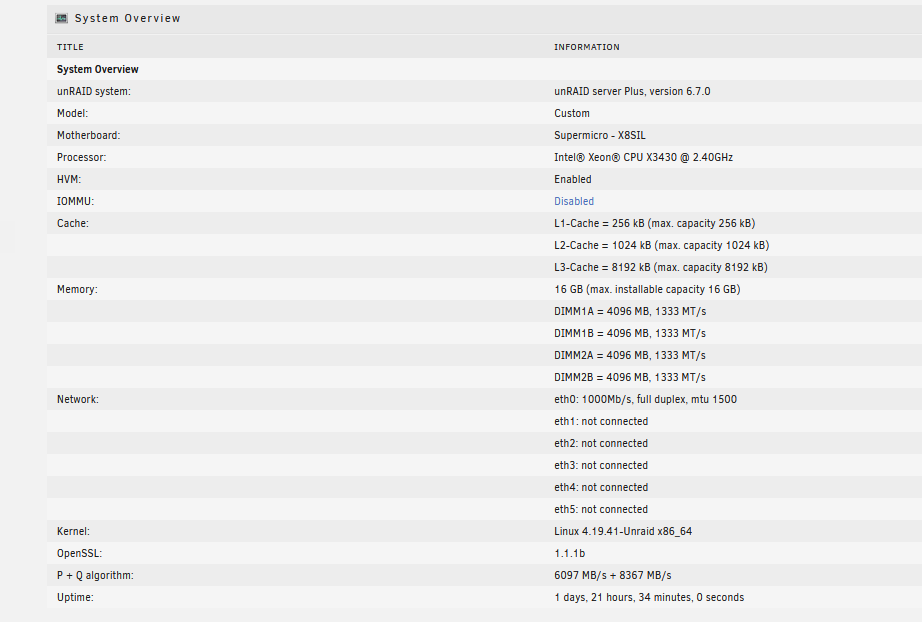The width and height of the screenshot is (922, 622).
Task: Select the L3-Cache = 8192 kB line
Action: [x=661, y=267]
